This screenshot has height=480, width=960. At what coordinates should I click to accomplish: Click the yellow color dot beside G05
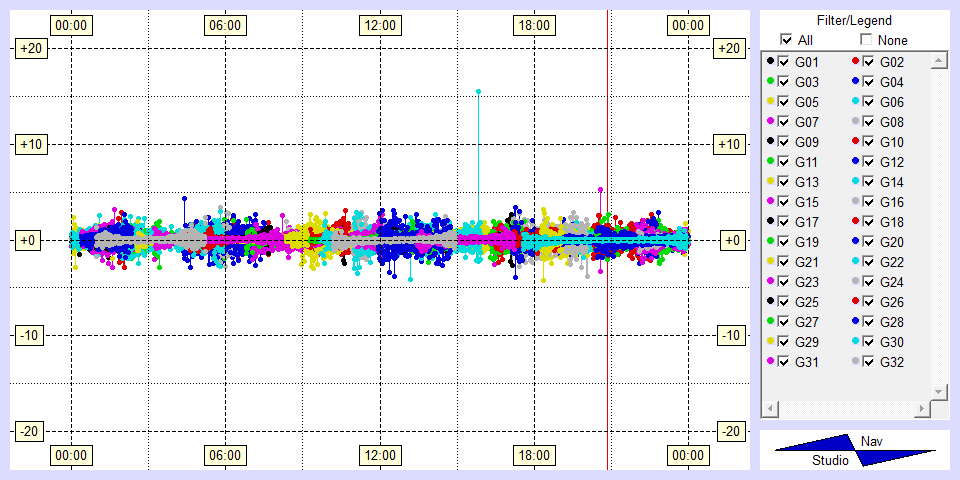770,102
